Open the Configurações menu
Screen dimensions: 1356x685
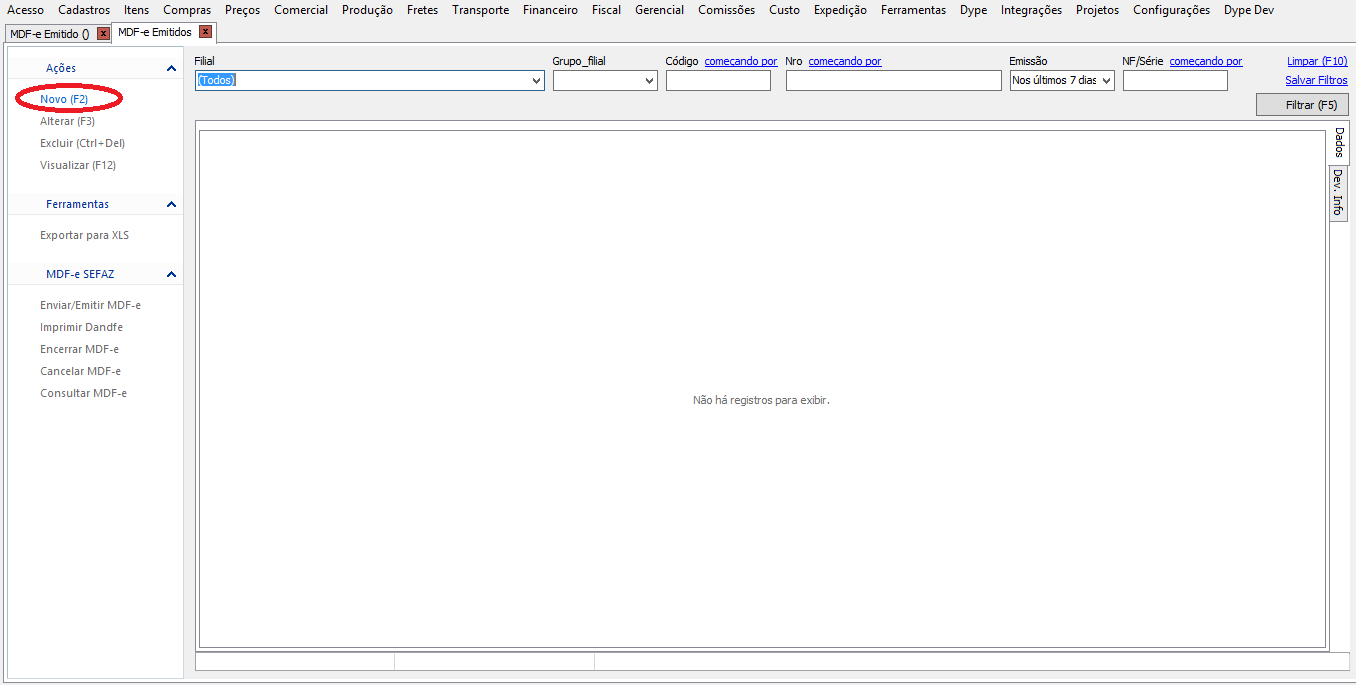point(1171,10)
